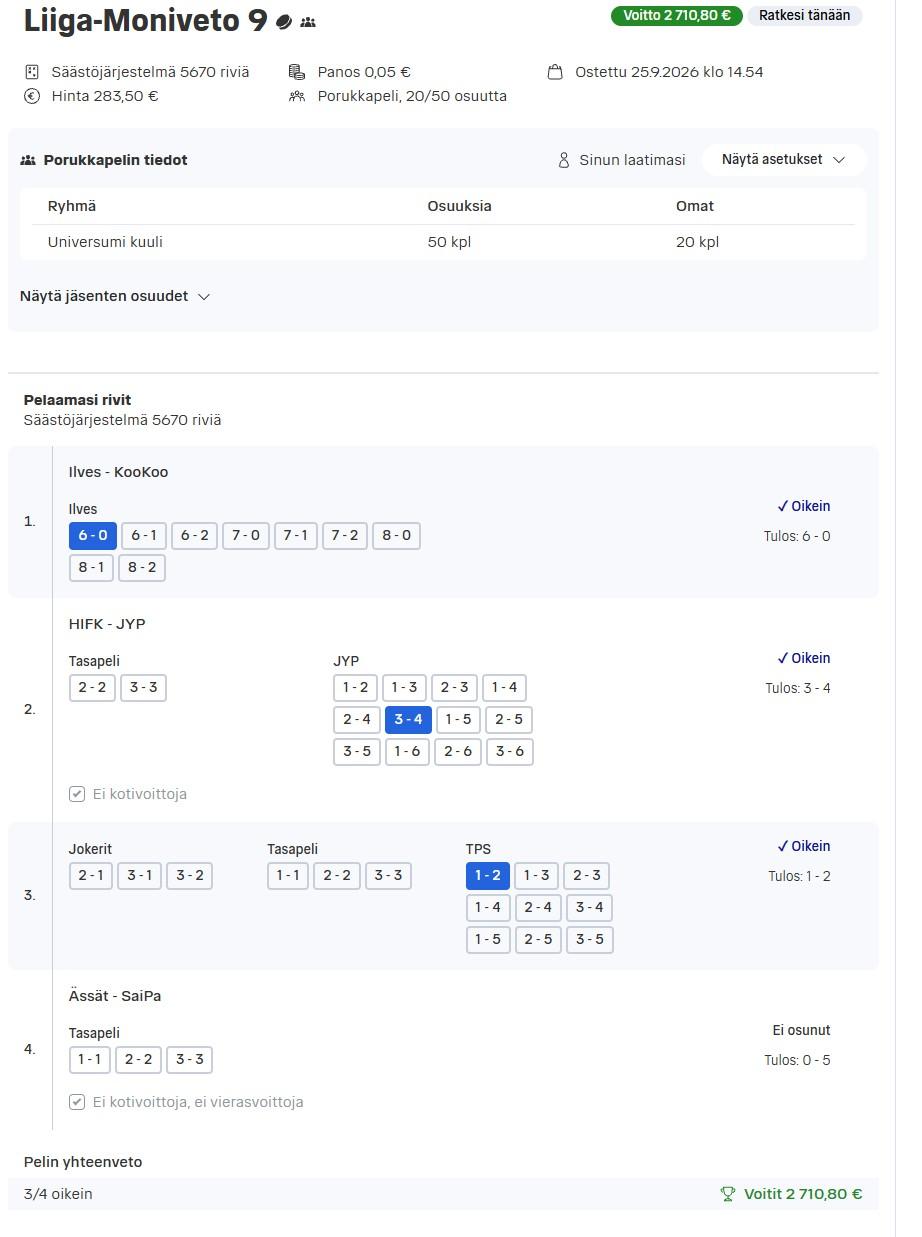Click the hockey puck icon beside the title
The image size is (922, 1237).
tap(284, 21)
